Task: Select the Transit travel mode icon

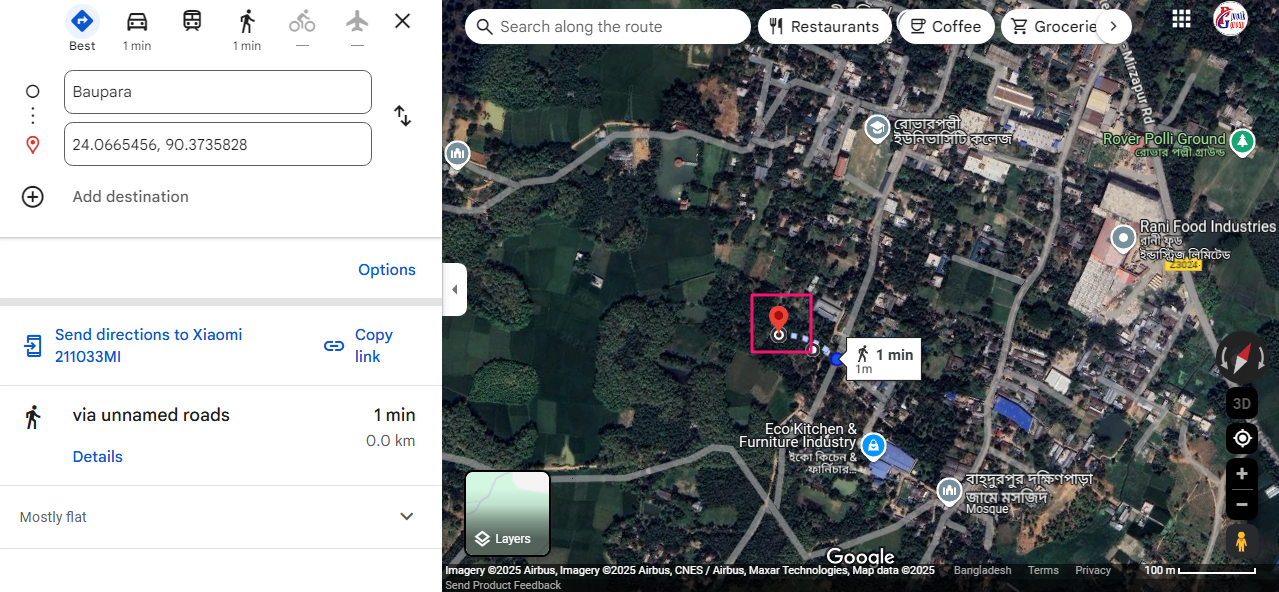Action: [192, 20]
